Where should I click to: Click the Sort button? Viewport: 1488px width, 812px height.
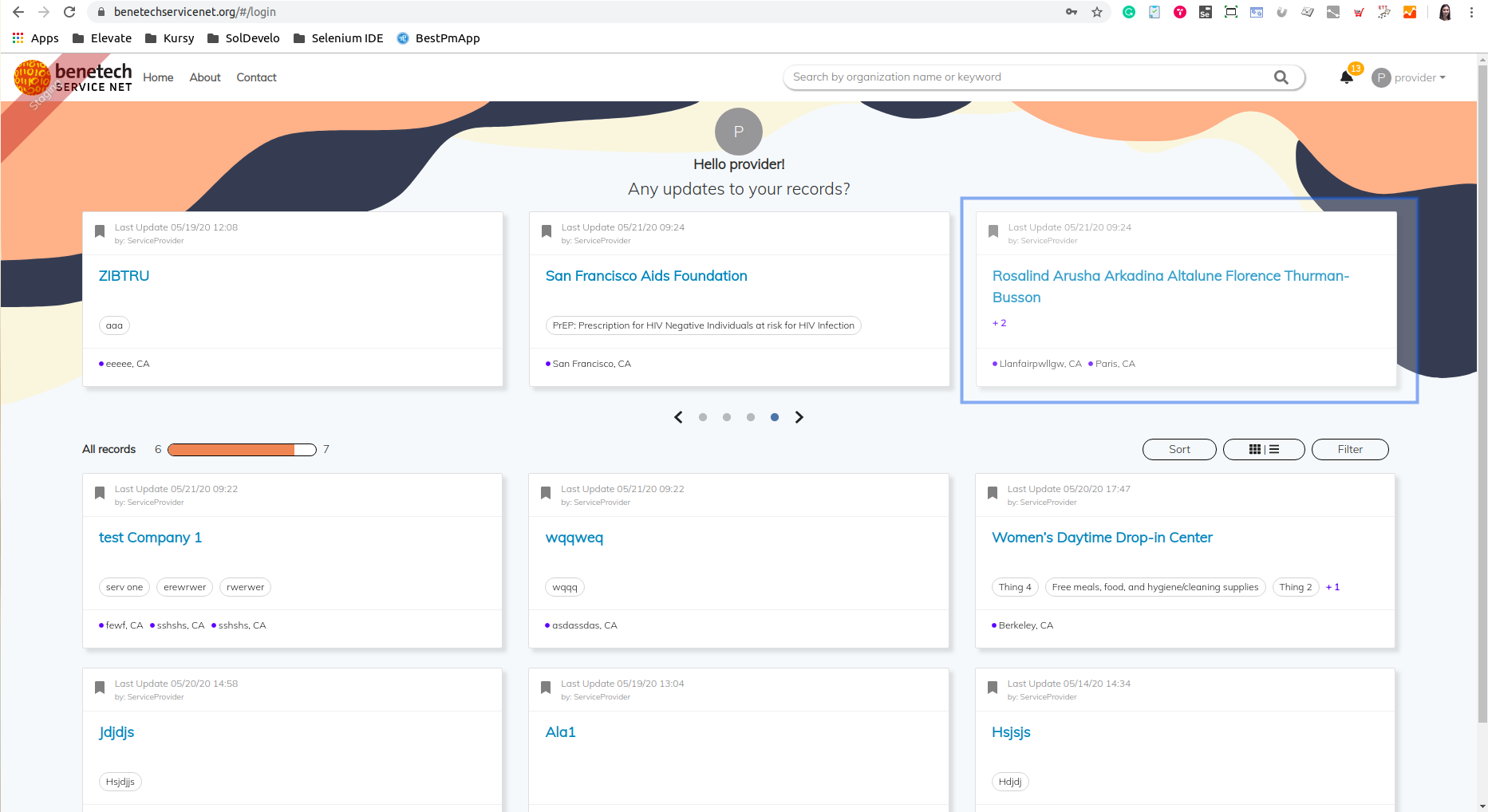pos(1178,449)
